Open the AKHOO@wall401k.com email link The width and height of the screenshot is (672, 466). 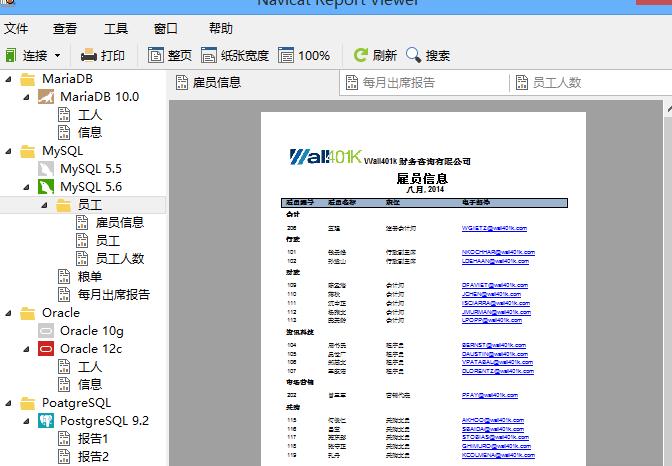tap(493, 421)
